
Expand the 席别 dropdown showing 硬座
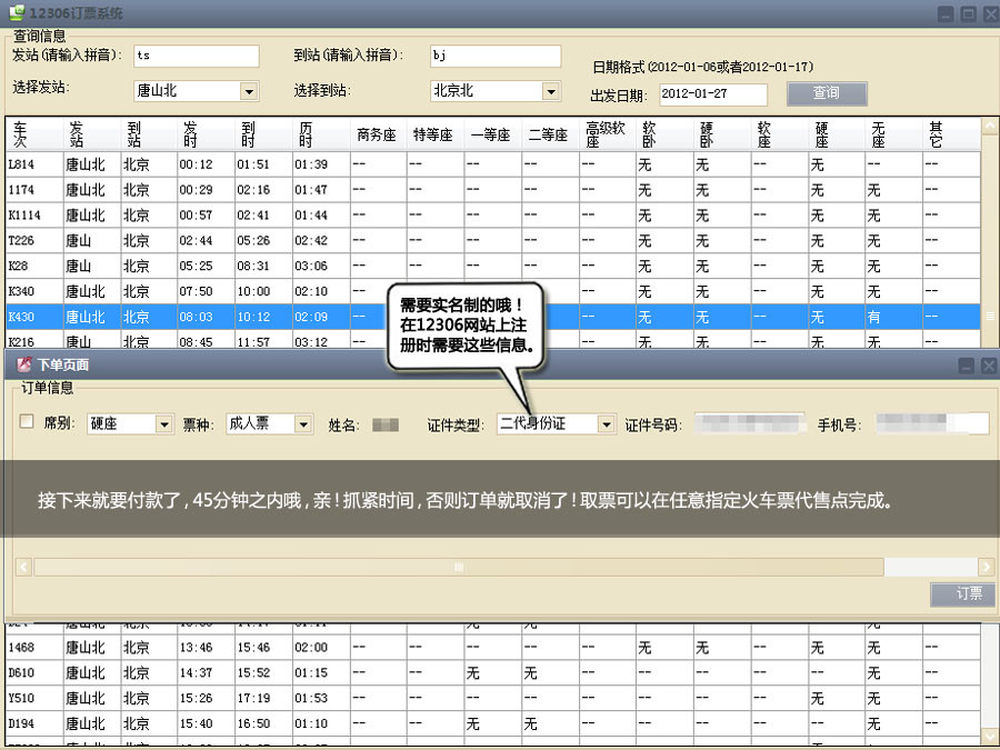[x=164, y=424]
